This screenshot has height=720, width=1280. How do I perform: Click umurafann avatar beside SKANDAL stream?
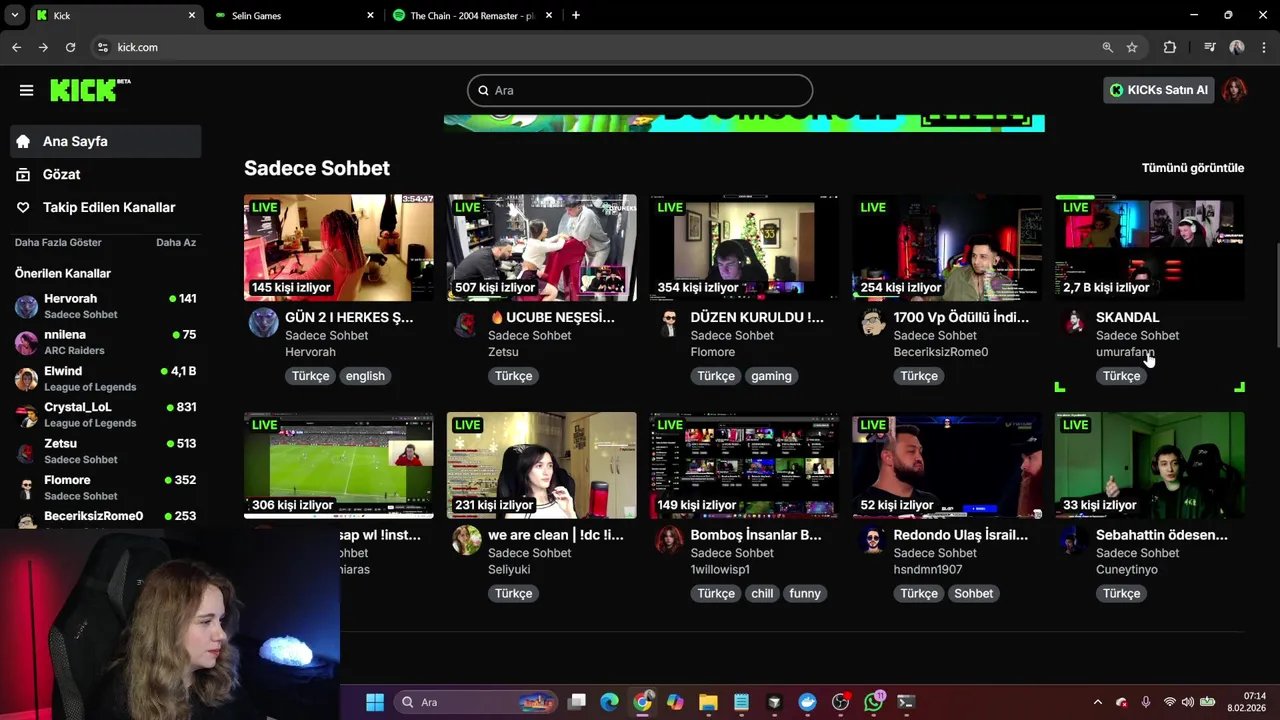point(1075,323)
